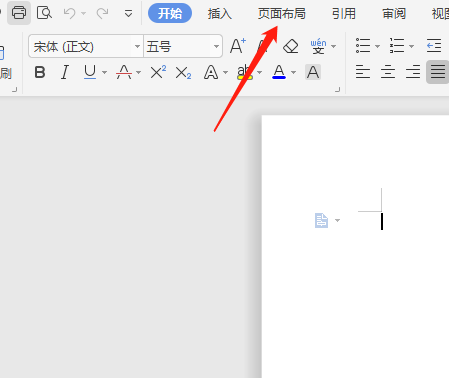Open font dialog launcher corner icon
Image resolution: width=449 pixels, height=378 pixels.
coord(338,89)
